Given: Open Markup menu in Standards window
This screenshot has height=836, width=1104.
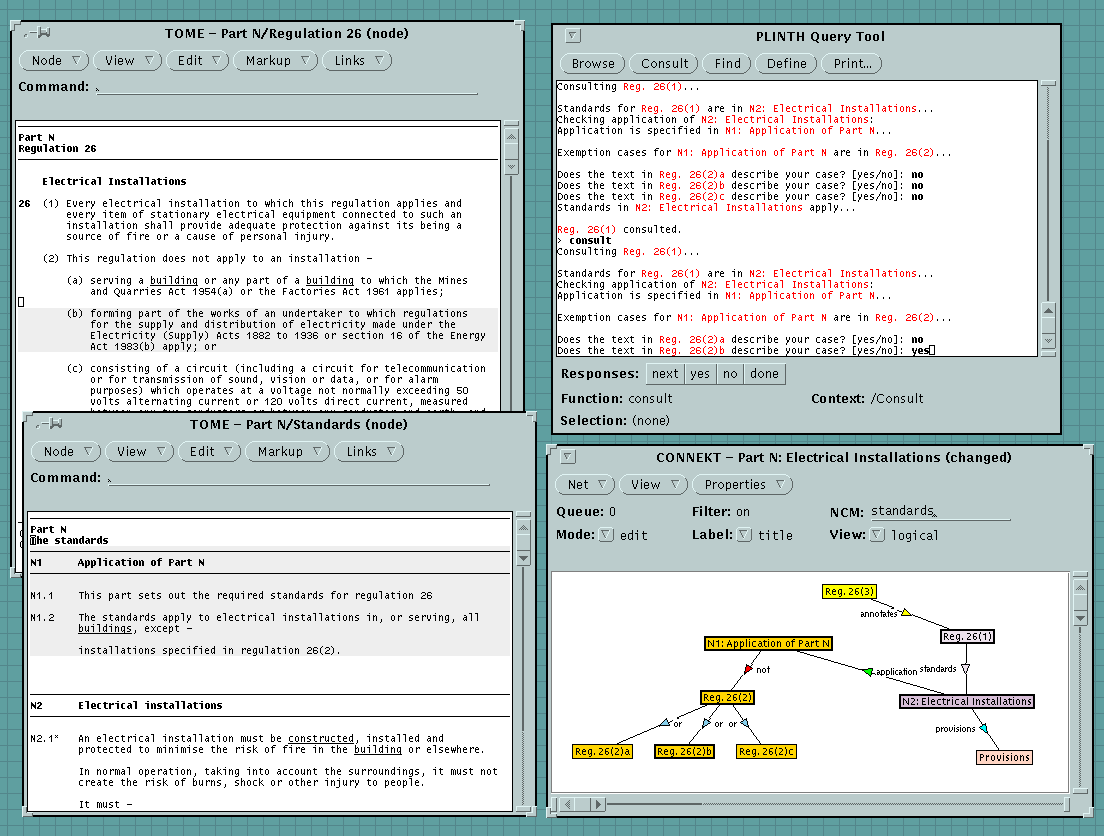Looking at the screenshot, I should [x=287, y=451].
